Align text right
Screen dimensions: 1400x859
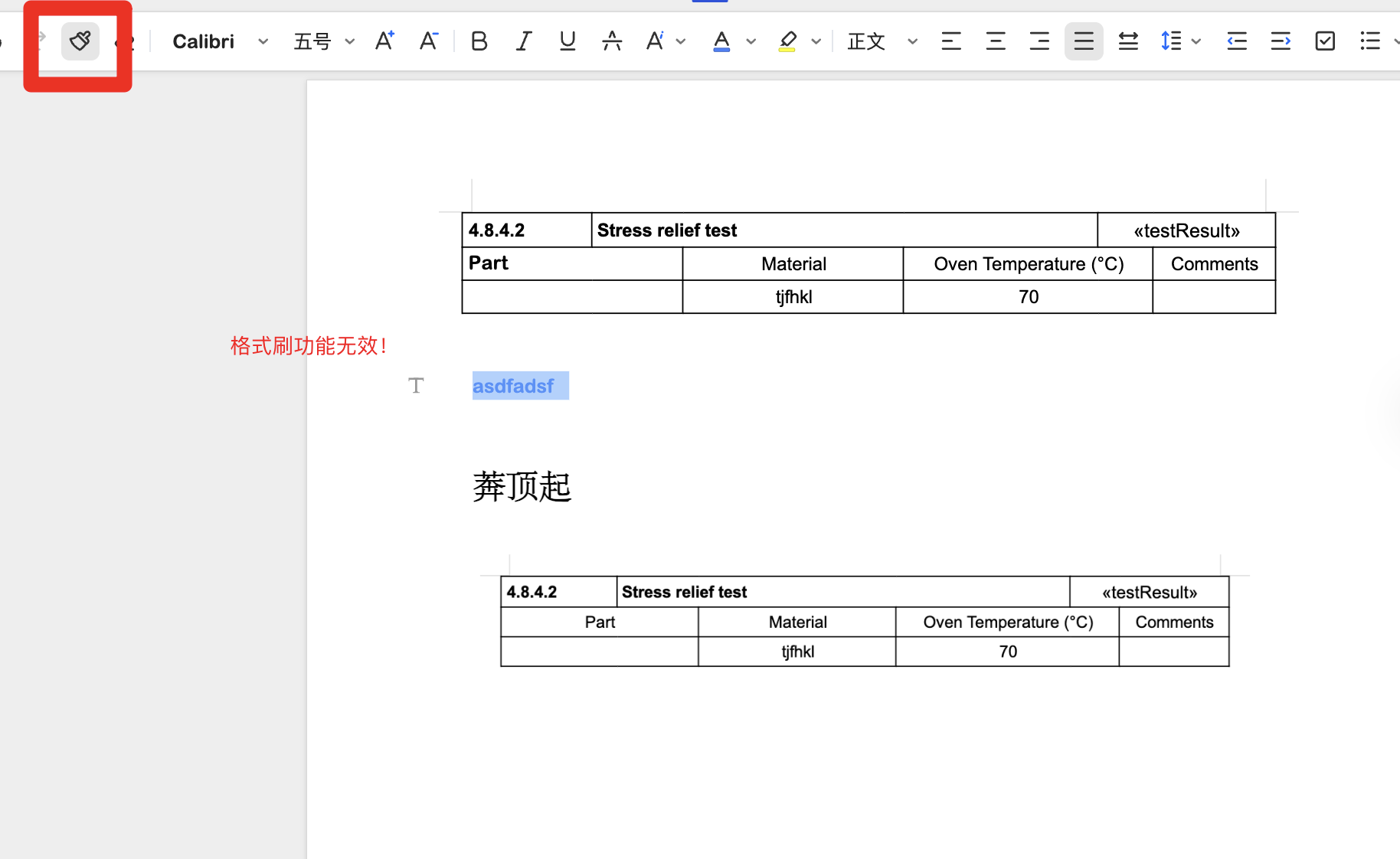[x=1039, y=41]
